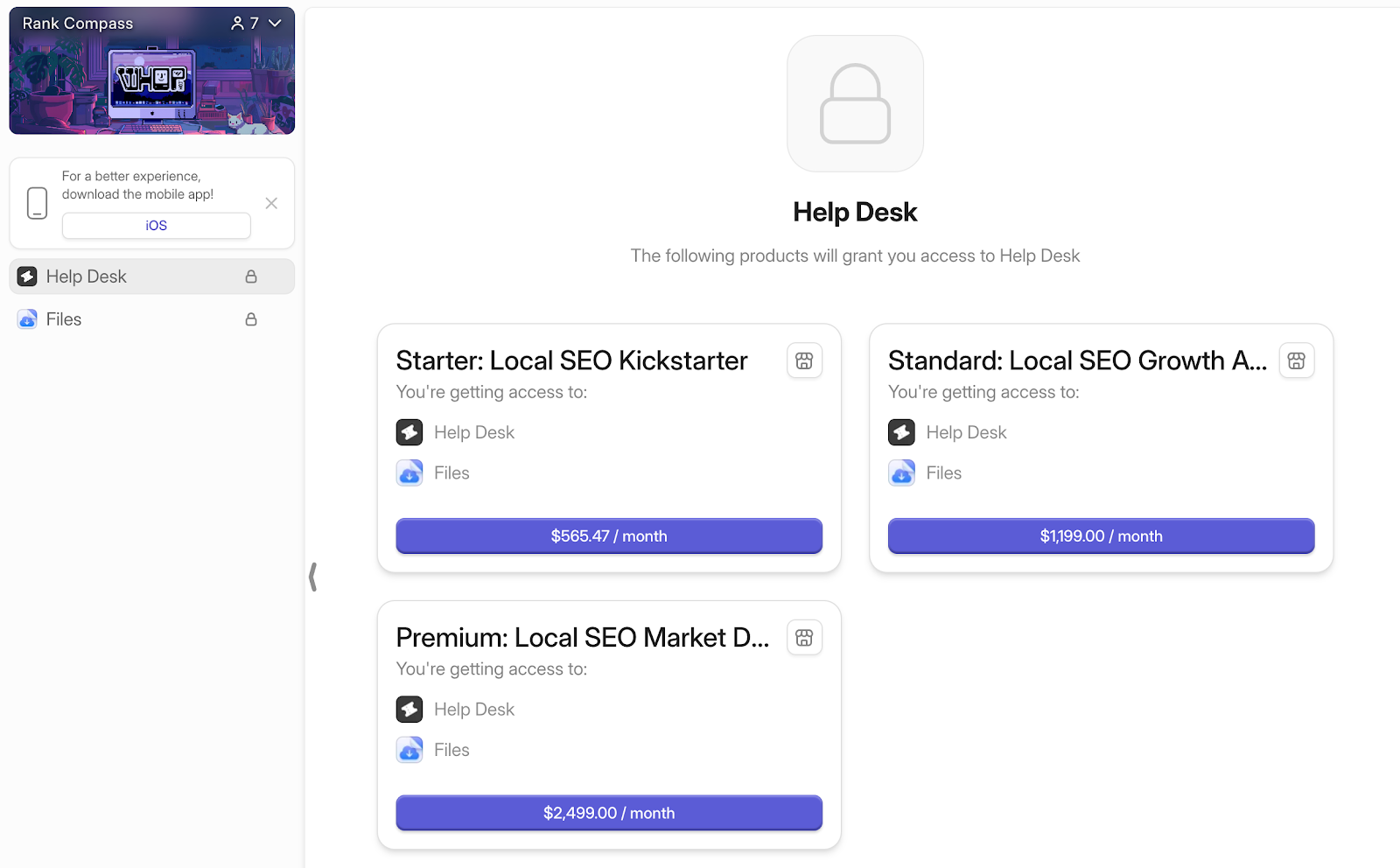The width and height of the screenshot is (1400, 868).
Task: Click the Rank Compass community name
Action: [x=78, y=24]
